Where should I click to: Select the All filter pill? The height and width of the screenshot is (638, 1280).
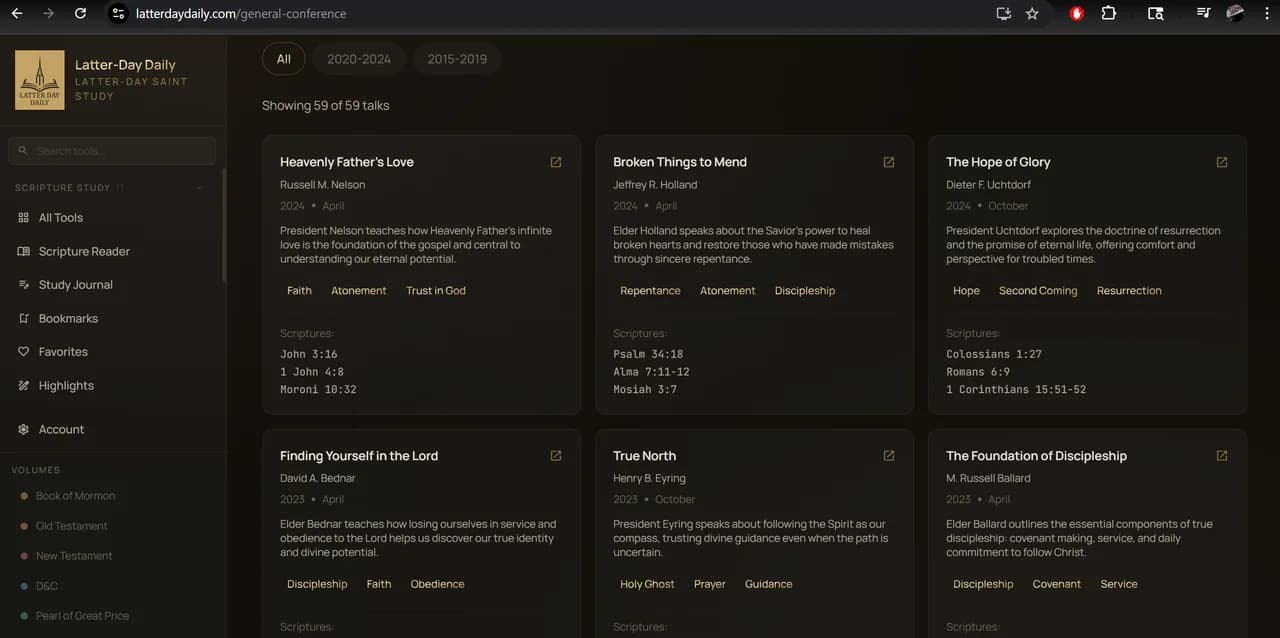point(284,59)
